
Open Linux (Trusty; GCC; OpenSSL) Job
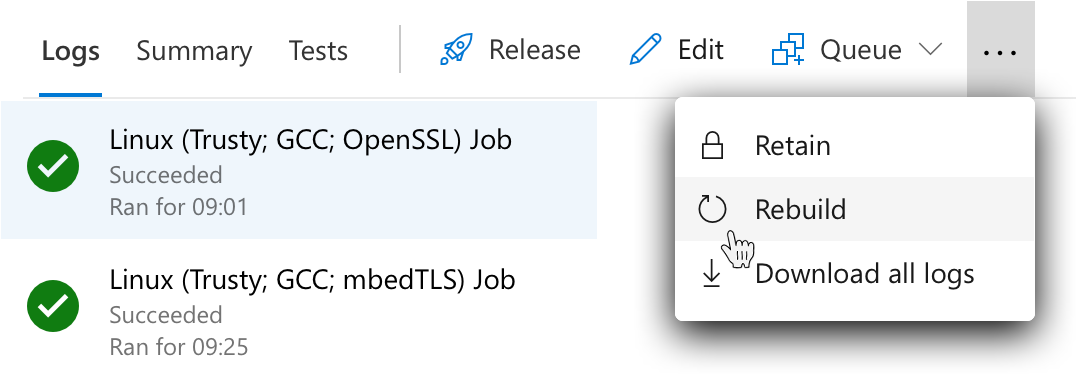[x=310, y=141]
